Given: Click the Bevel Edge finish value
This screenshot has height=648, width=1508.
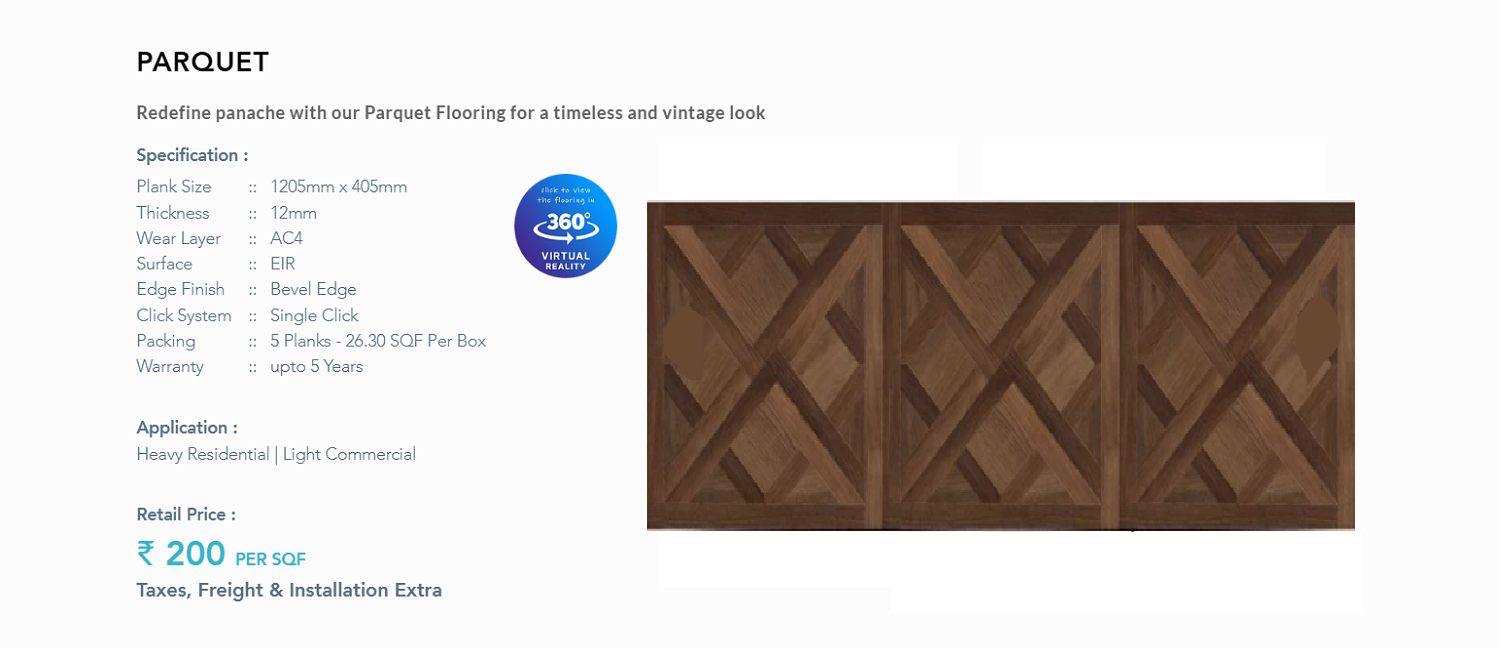Looking at the screenshot, I should 313,290.
